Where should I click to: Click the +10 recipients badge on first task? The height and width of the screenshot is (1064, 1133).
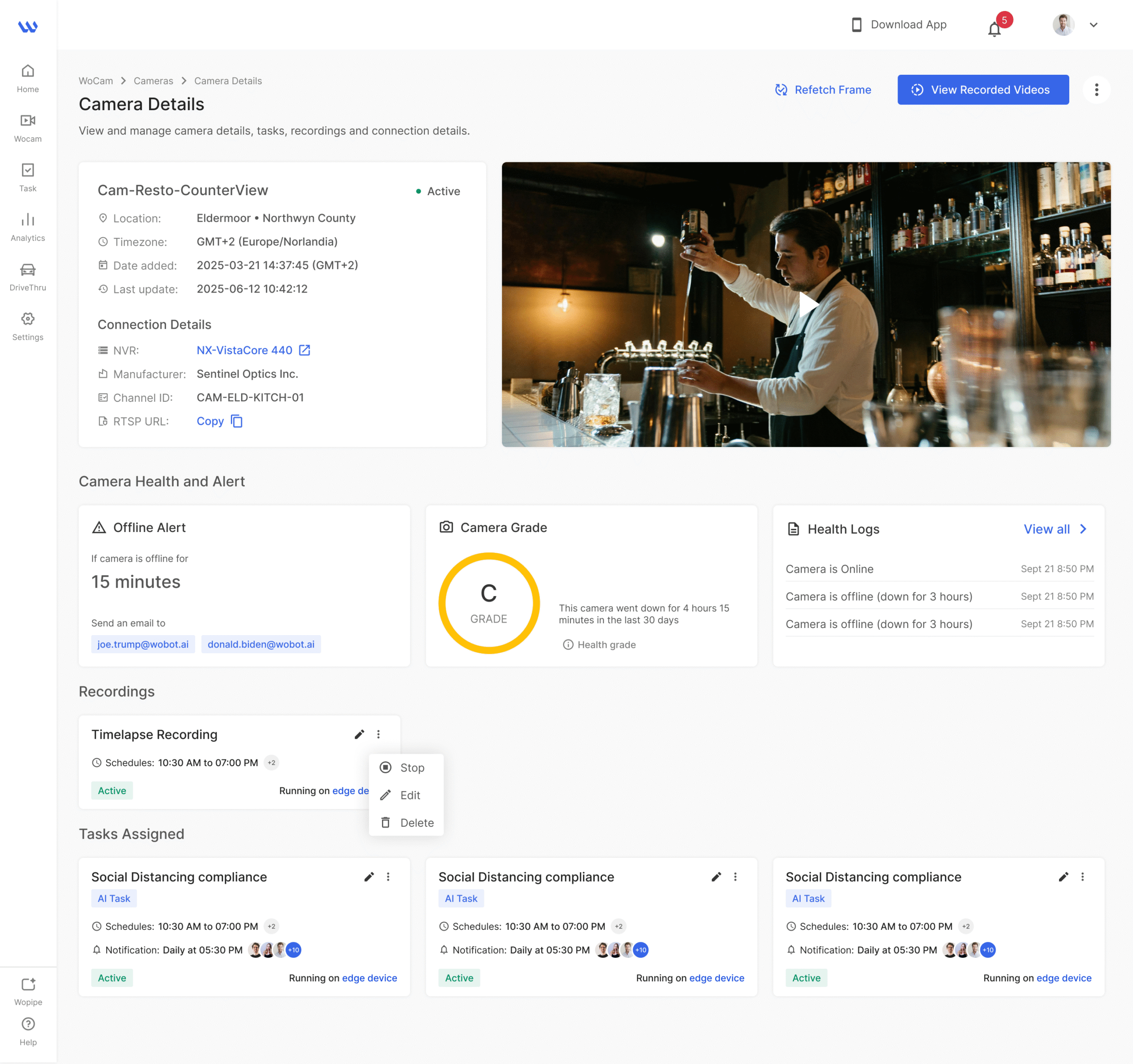293,950
